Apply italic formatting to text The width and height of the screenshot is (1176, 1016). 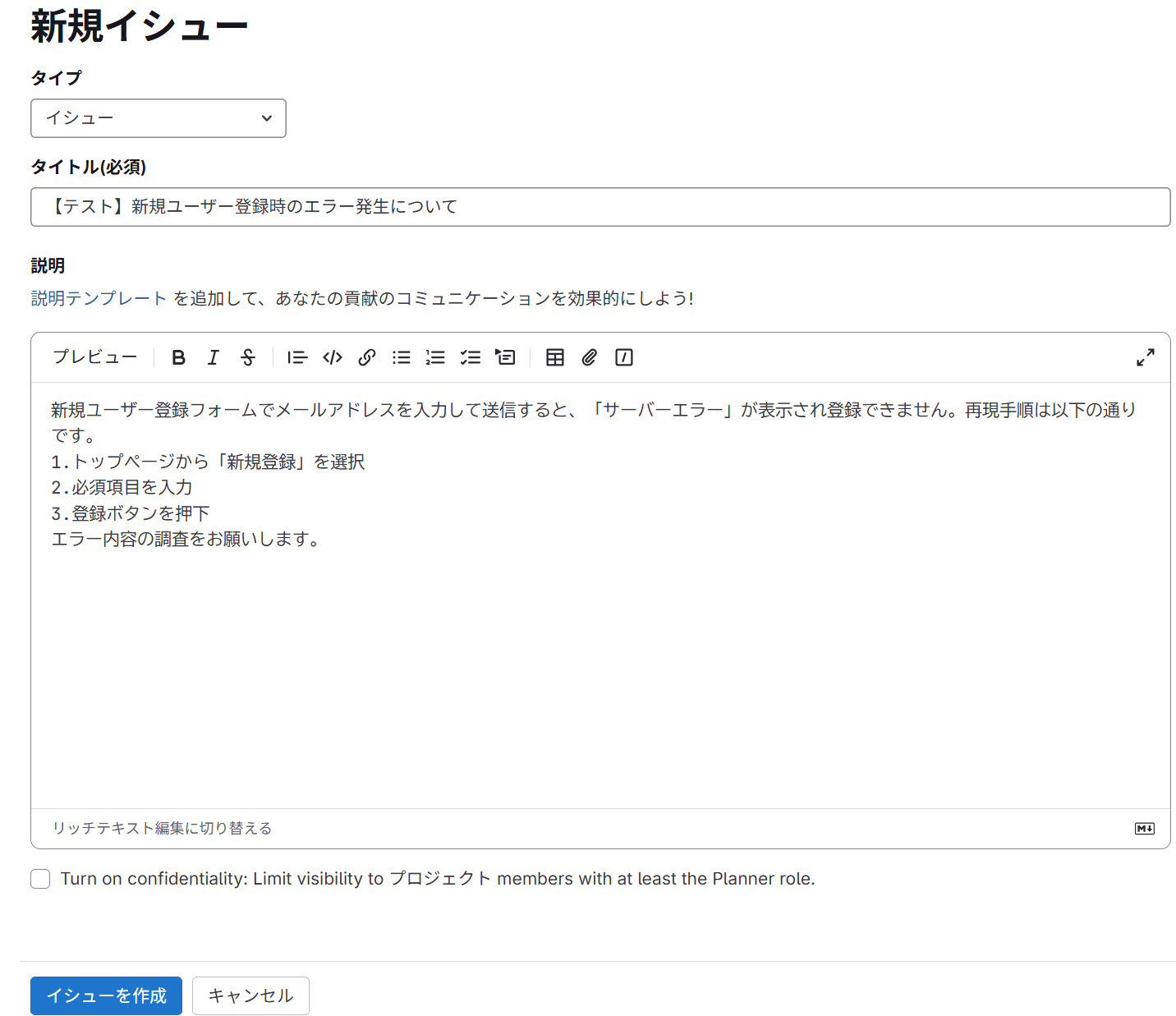[214, 357]
